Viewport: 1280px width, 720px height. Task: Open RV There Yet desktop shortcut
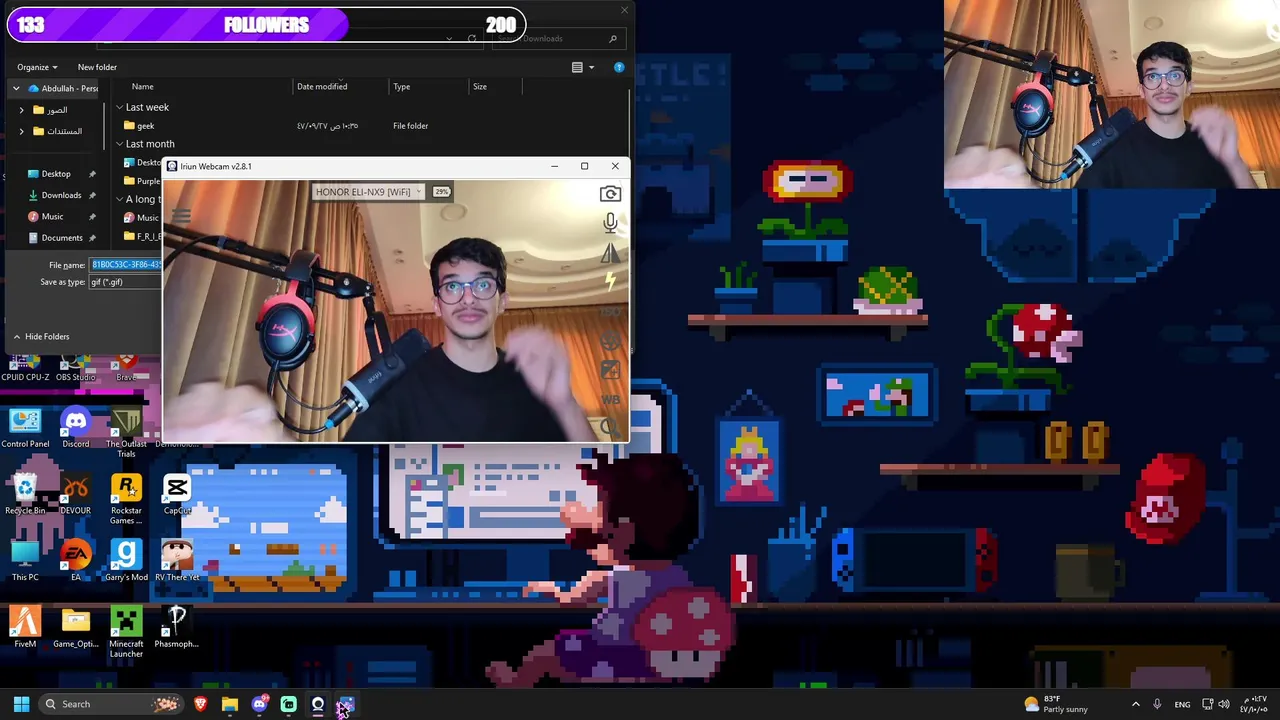point(177,561)
